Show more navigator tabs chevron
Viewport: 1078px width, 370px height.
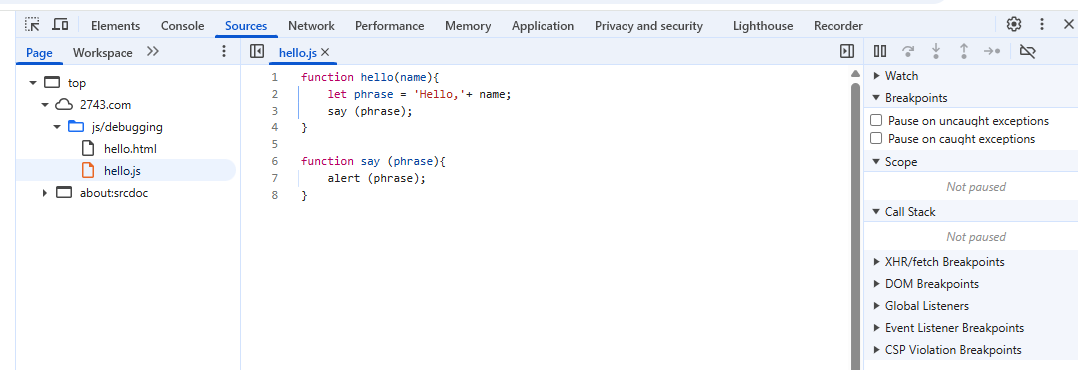[x=153, y=52]
